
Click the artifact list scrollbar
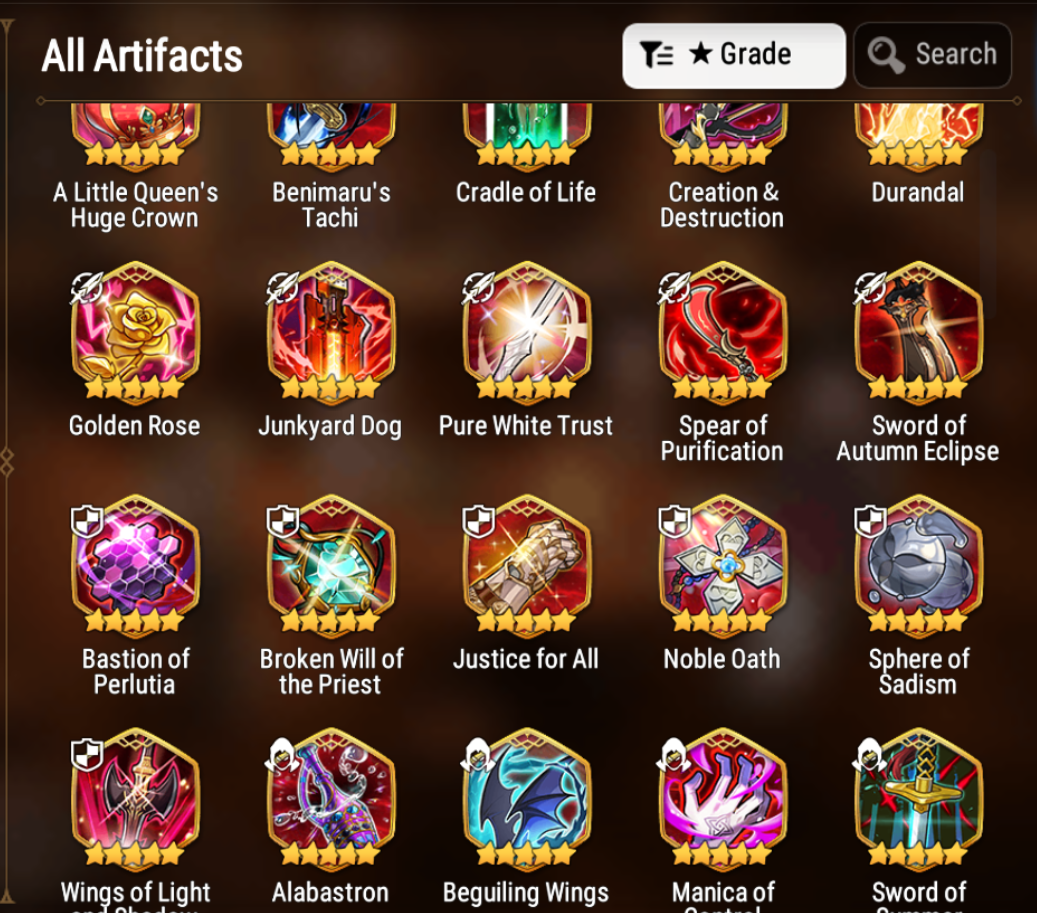tap(988, 233)
